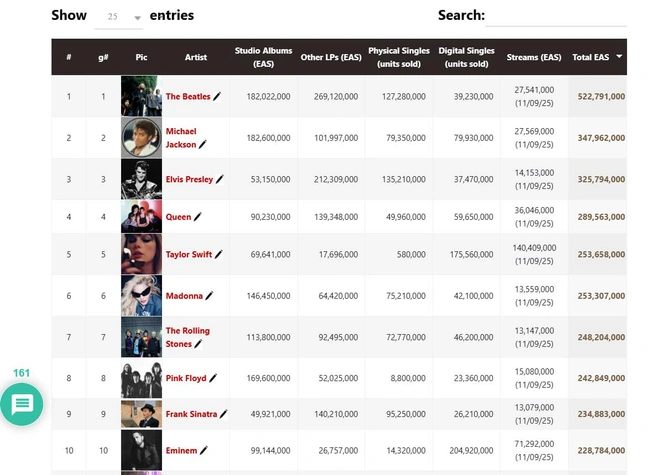Open the green chat comments bubble
Screen dimensions: 656x475
point(22,404)
